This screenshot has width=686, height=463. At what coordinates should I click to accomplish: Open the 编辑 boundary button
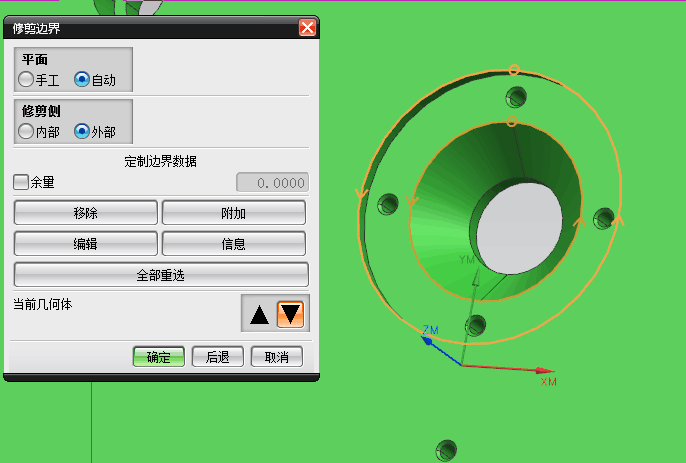(86, 243)
